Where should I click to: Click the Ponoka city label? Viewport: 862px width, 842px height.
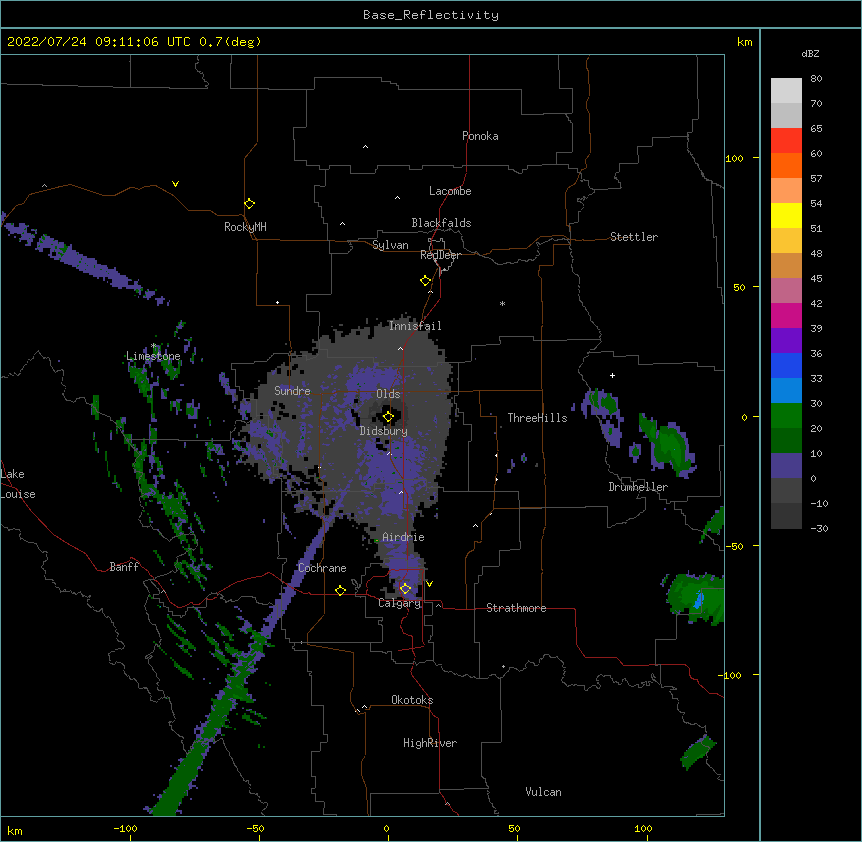(x=480, y=136)
